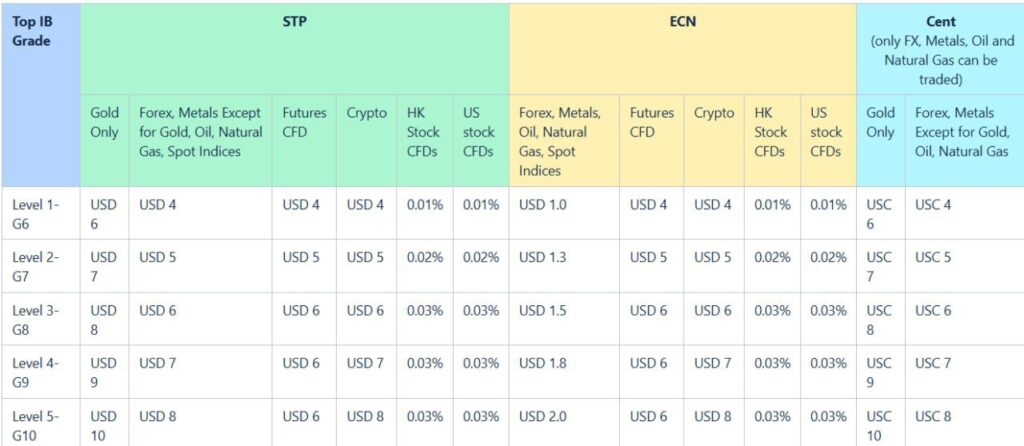The image size is (1024, 446).
Task: Click the USD 1.3 cell
Action: 564,266
